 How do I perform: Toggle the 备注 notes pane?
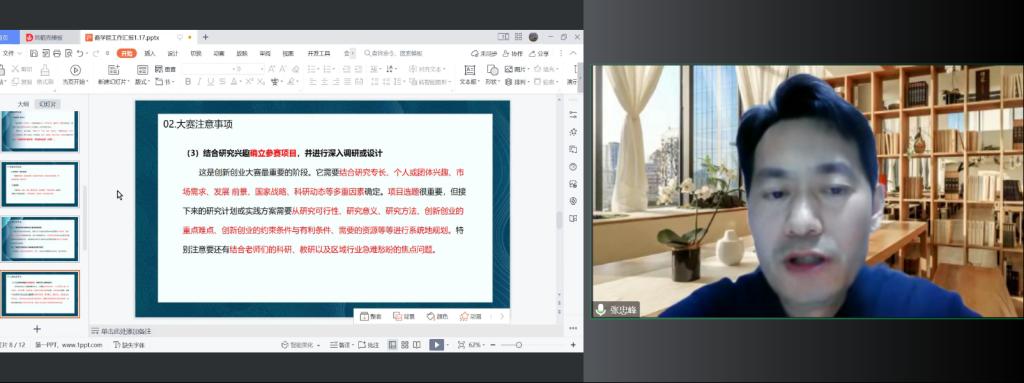click(x=340, y=344)
